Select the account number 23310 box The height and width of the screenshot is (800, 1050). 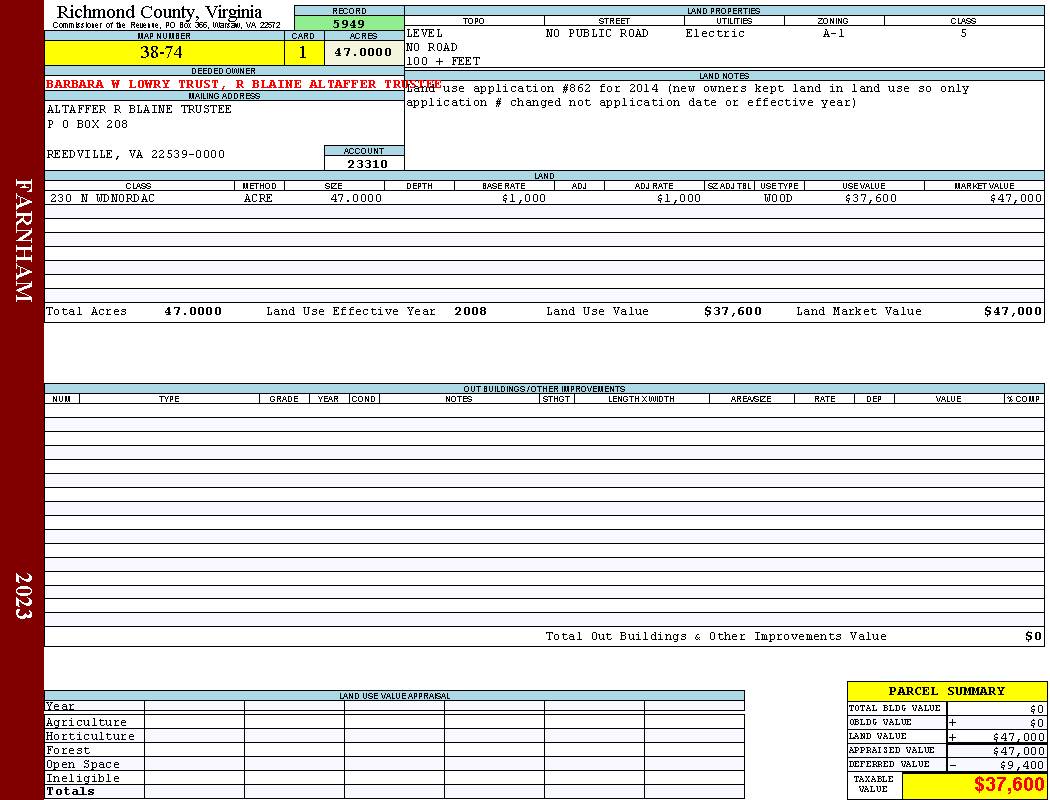coord(366,164)
